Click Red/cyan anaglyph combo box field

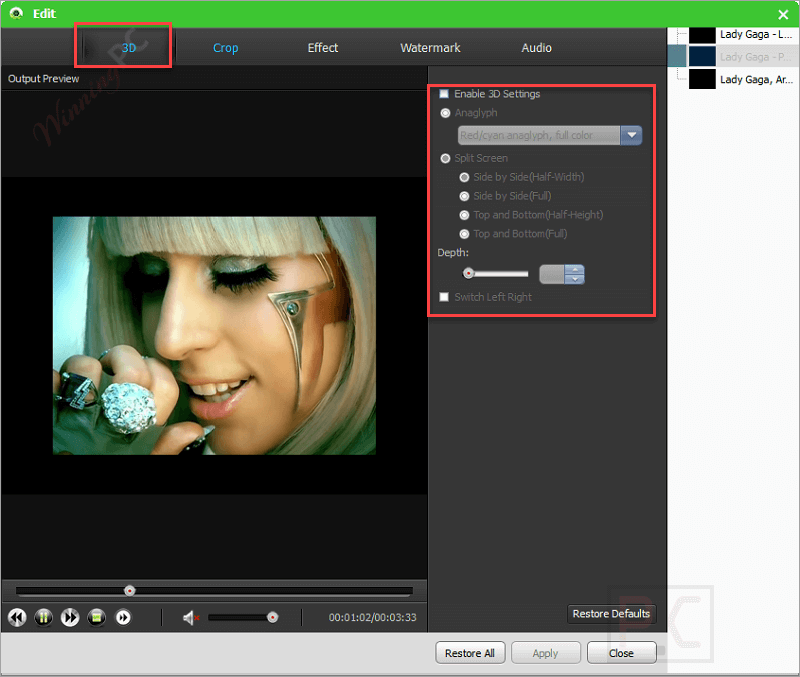539,135
